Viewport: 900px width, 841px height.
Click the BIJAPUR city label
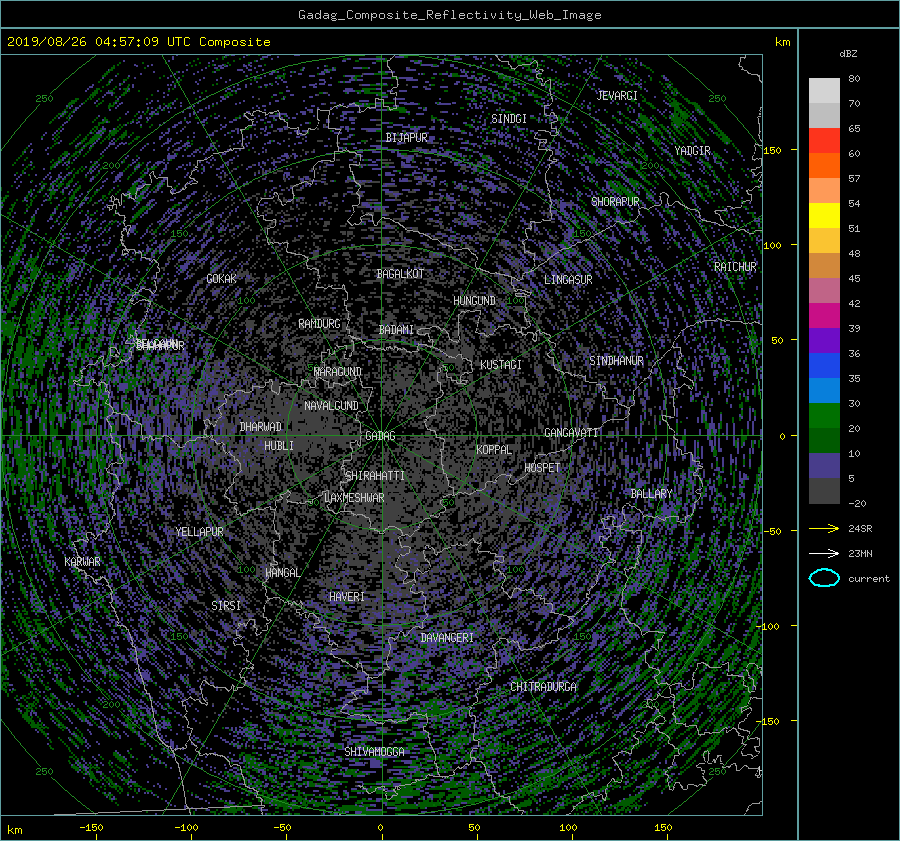coord(406,138)
